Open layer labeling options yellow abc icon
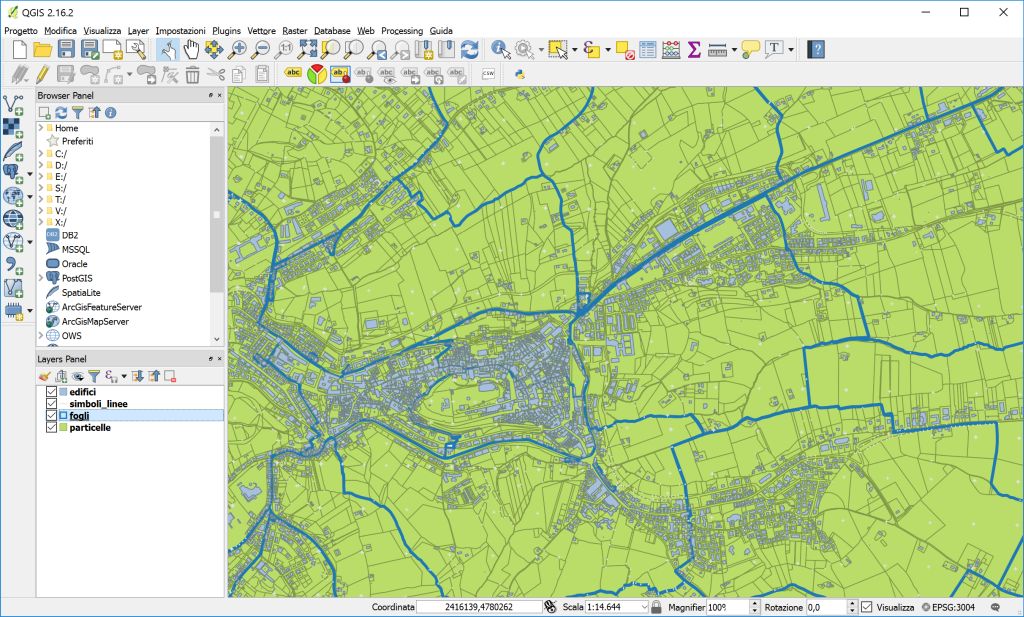 [x=293, y=73]
